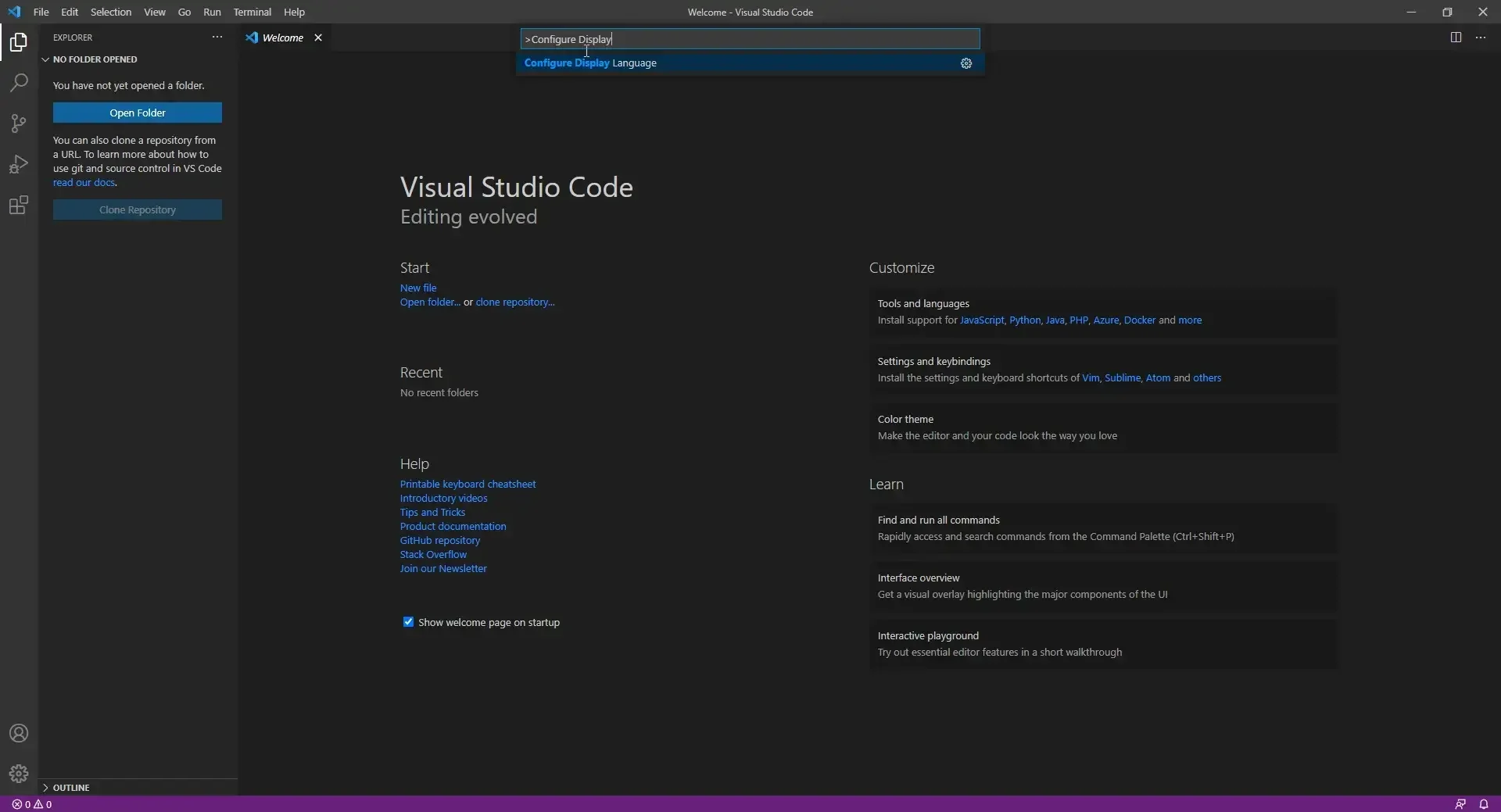This screenshot has height=812, width=1501.
Task: Open the Explorer view icon
Action: (x=18, y=43)
